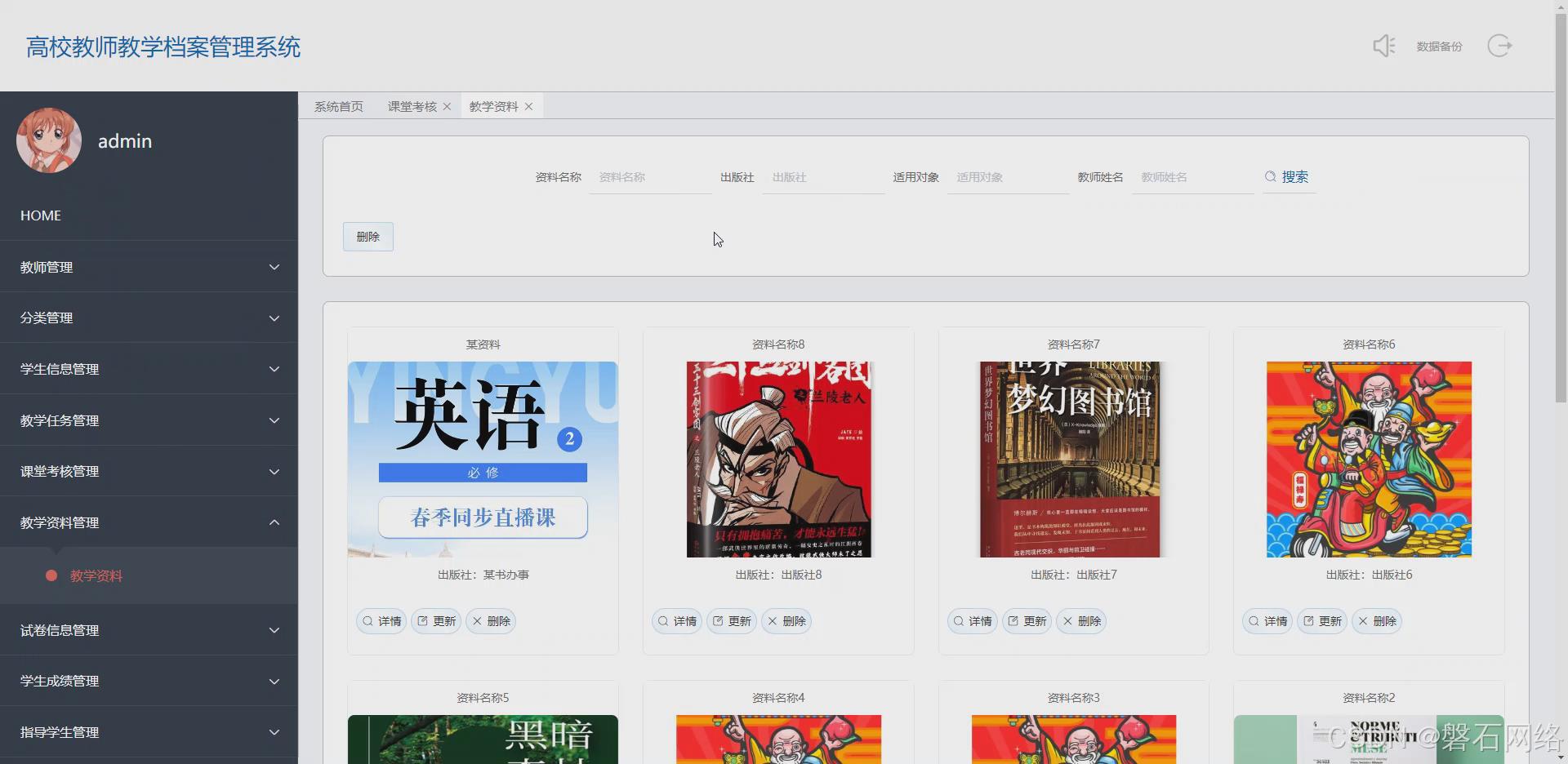This screenshot has height=764, width=1568.
Task: Select the 教学资料 submenu item
Action: click(x=149, y=575)
